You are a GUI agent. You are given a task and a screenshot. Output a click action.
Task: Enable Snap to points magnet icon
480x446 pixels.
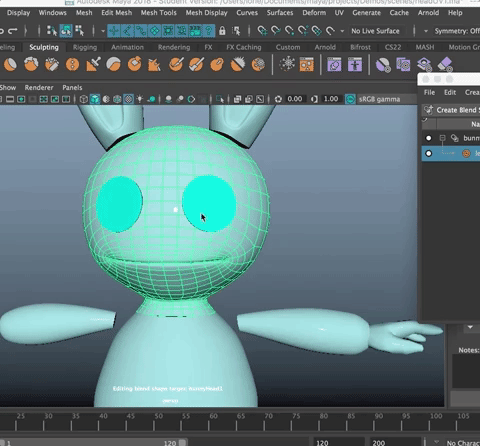tap(289, 31)
